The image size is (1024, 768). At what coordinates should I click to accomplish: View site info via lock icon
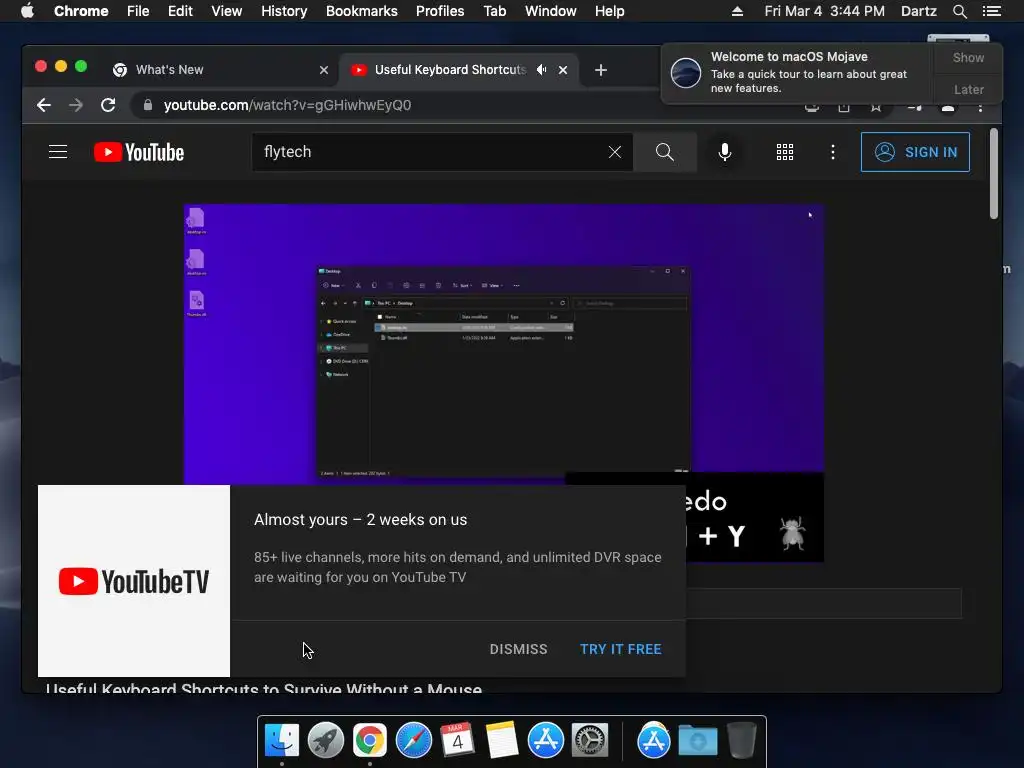pyautogui.click(x=148, y=105)
